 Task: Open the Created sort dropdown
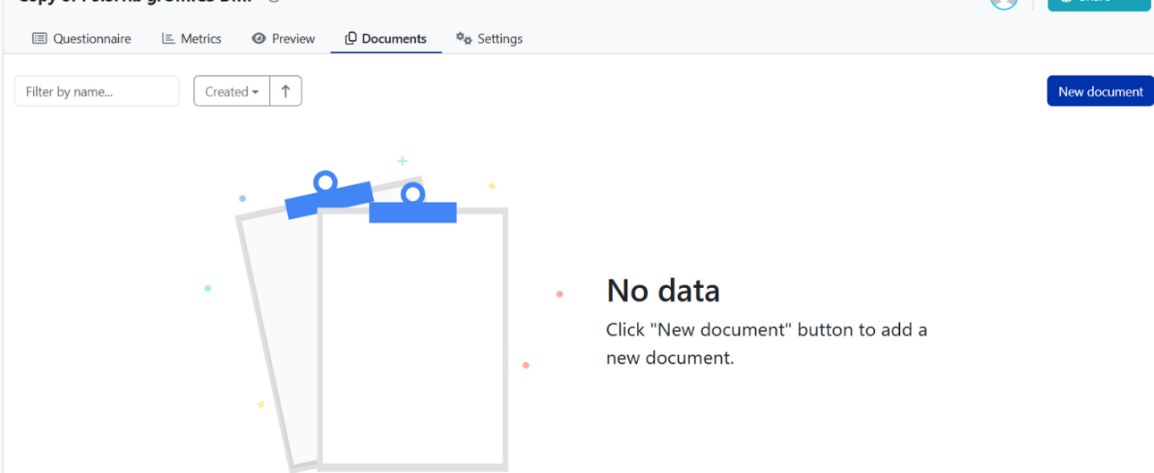[231, 91]
